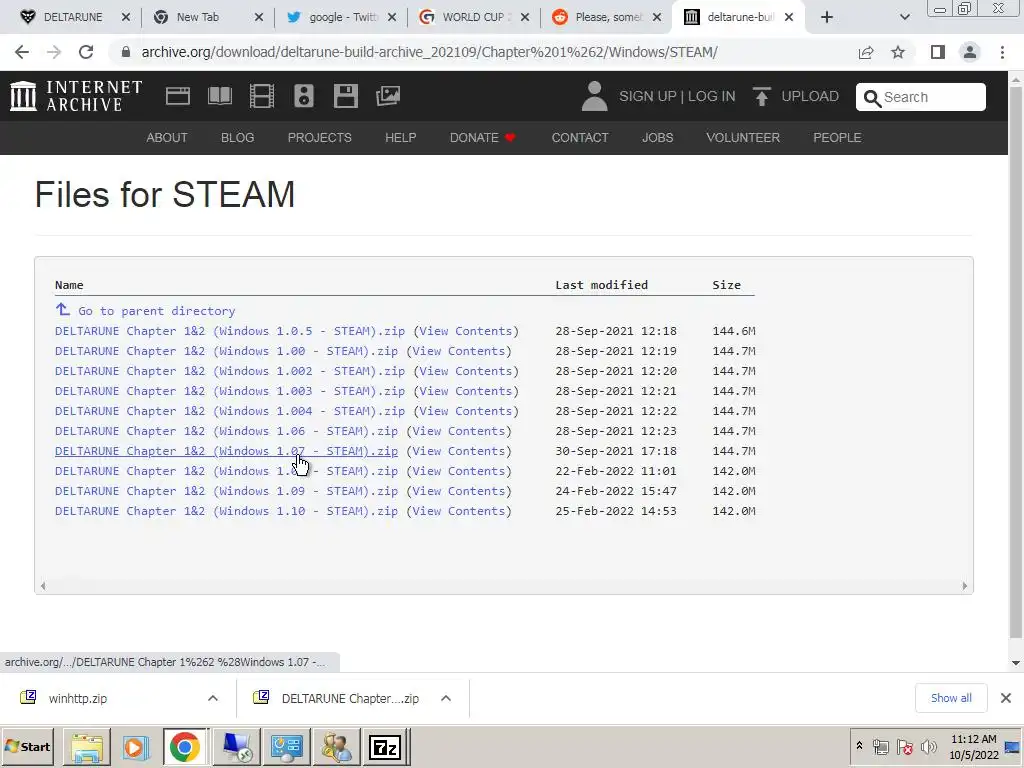Open the Internet Archive texts book icon
This screenshot has height=768, width=1024.
coord(219,96)
